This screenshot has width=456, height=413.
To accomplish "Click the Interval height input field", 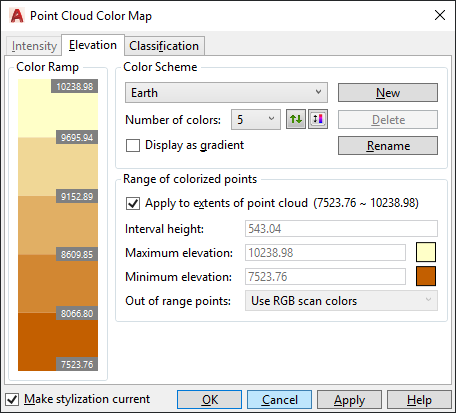I will pos(341,229).
